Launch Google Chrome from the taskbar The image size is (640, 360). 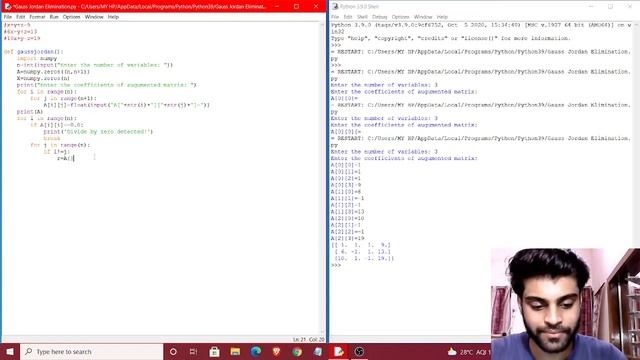pos(297,351)
